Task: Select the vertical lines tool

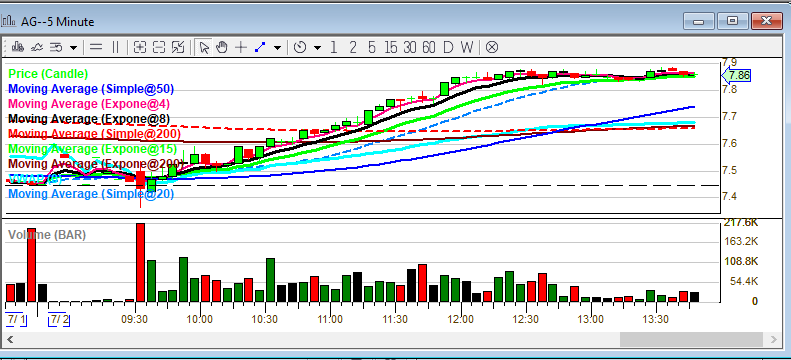Action: 116,47
